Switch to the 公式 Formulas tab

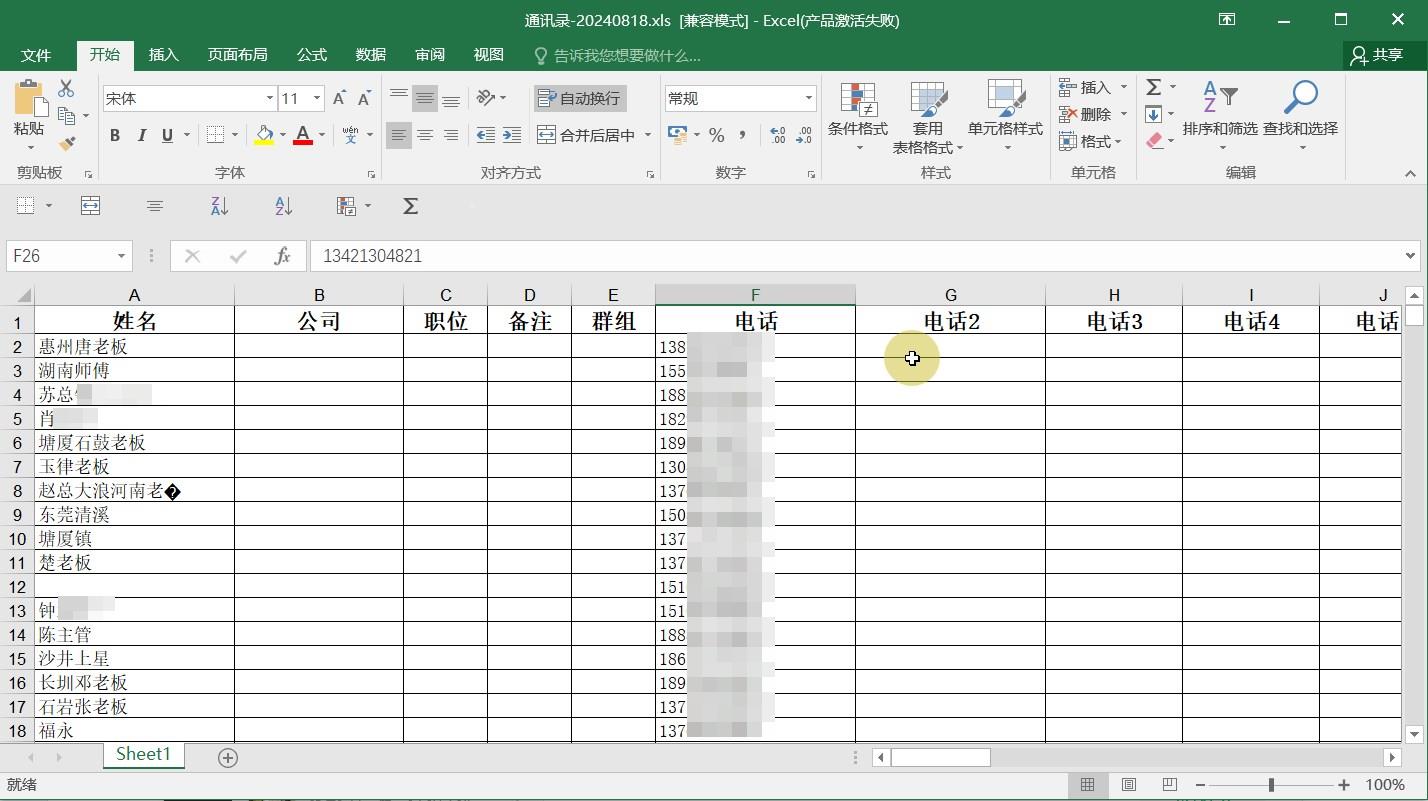click(311, 55)
